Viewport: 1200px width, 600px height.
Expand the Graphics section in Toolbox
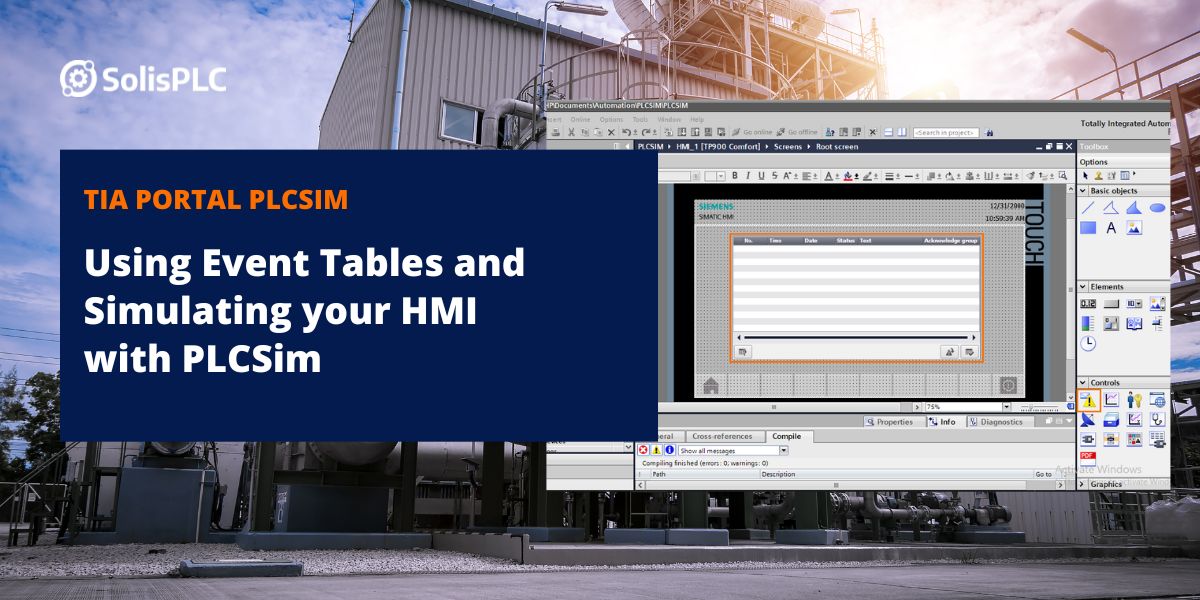(x=1082, y=483)
